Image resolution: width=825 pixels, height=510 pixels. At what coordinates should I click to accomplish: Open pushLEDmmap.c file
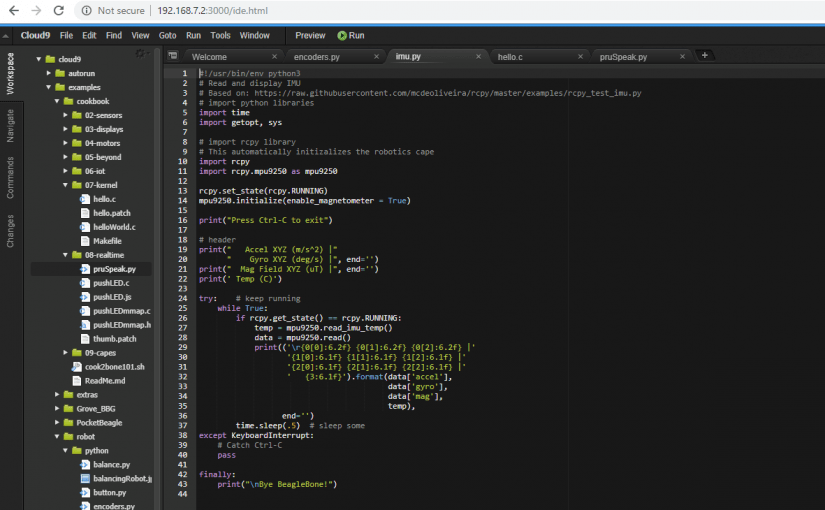coord(122,311)
